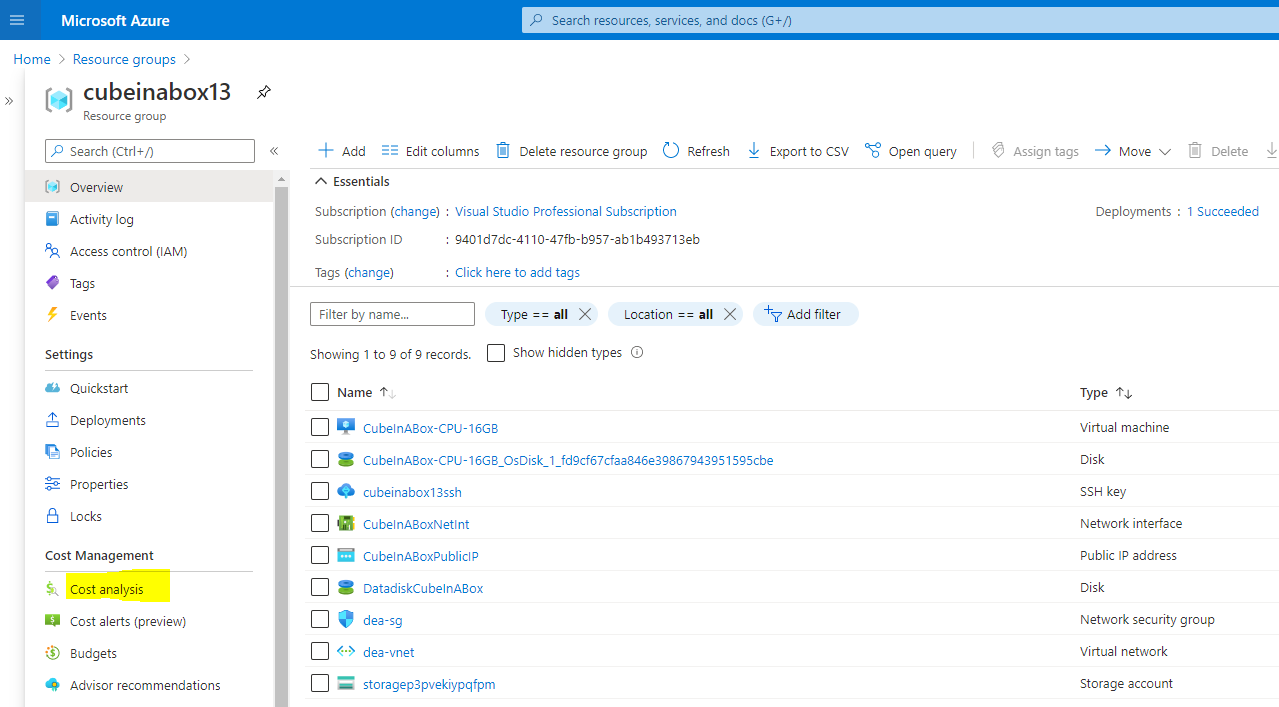Open the hamburger portal menu
The image size is (1279, 707).
pyautogui.click(x=16, y=20)
